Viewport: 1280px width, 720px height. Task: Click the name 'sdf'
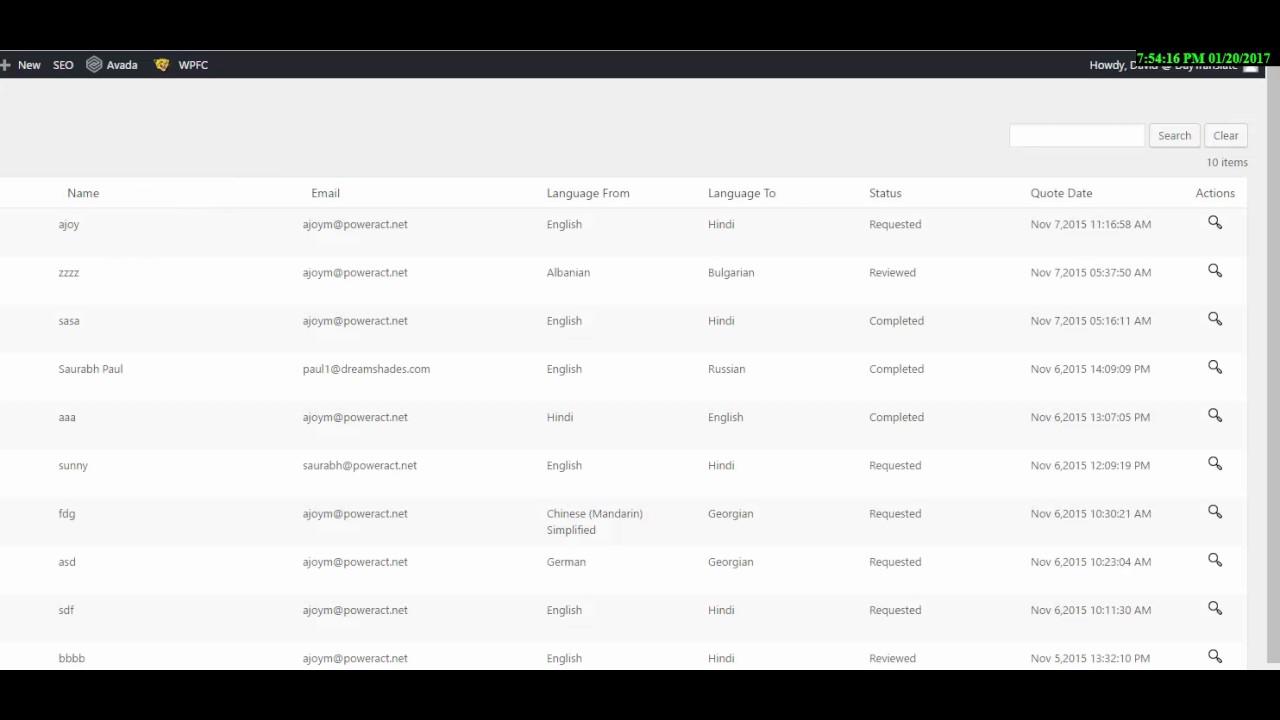[x=66, y=610]
